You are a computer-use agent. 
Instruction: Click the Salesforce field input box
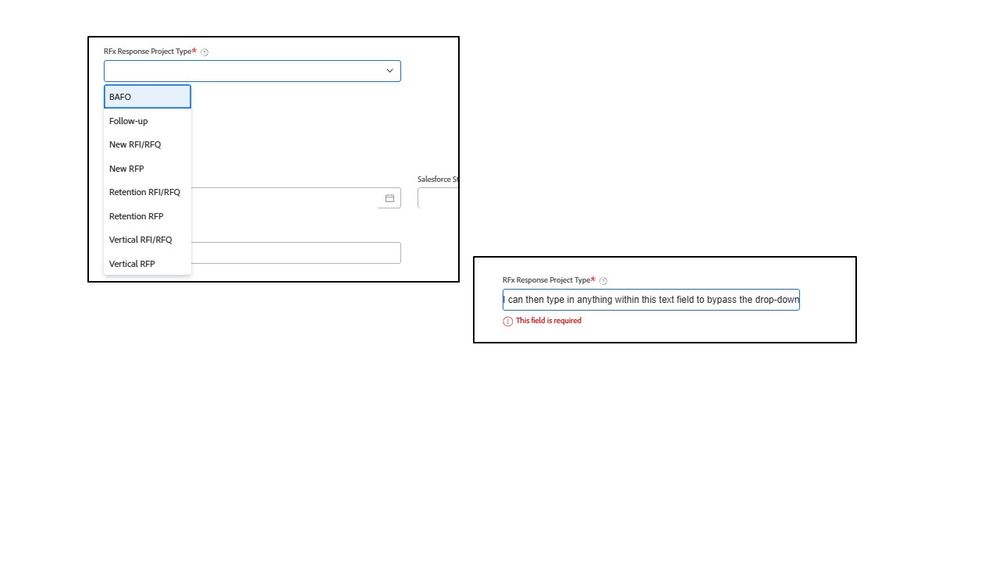438,198
